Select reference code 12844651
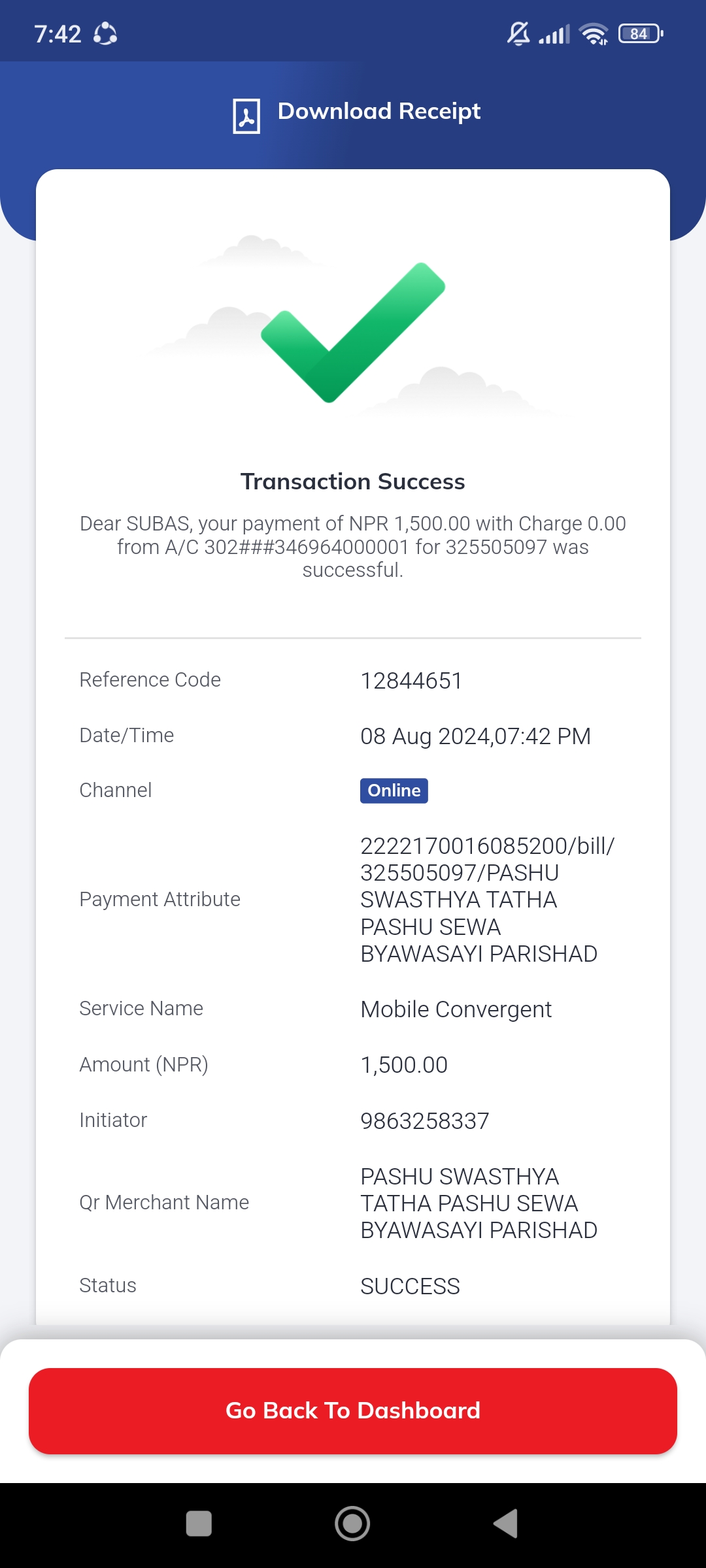This screenshot has width=706, height=1568. click(411, 681)
